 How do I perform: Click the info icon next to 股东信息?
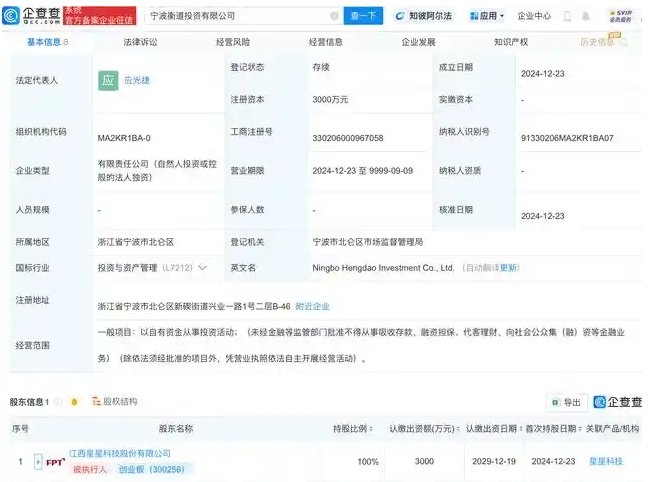(58, 401)
